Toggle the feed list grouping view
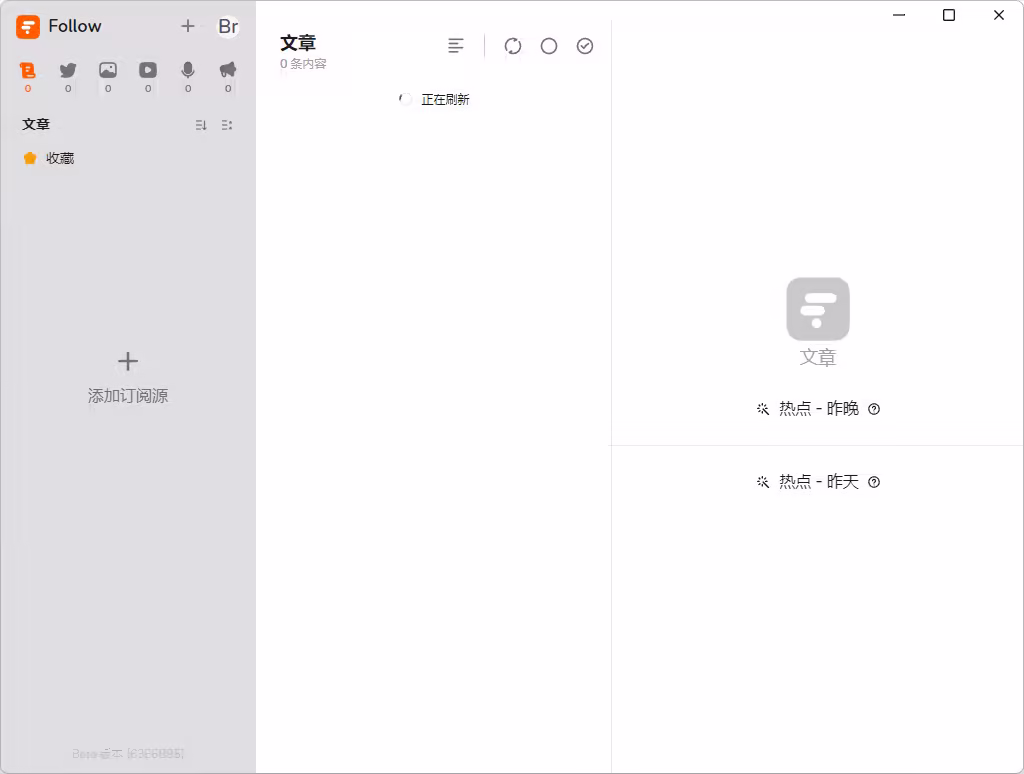The height and width of the screenshot is (774, 1024). (x=227, y=125)
